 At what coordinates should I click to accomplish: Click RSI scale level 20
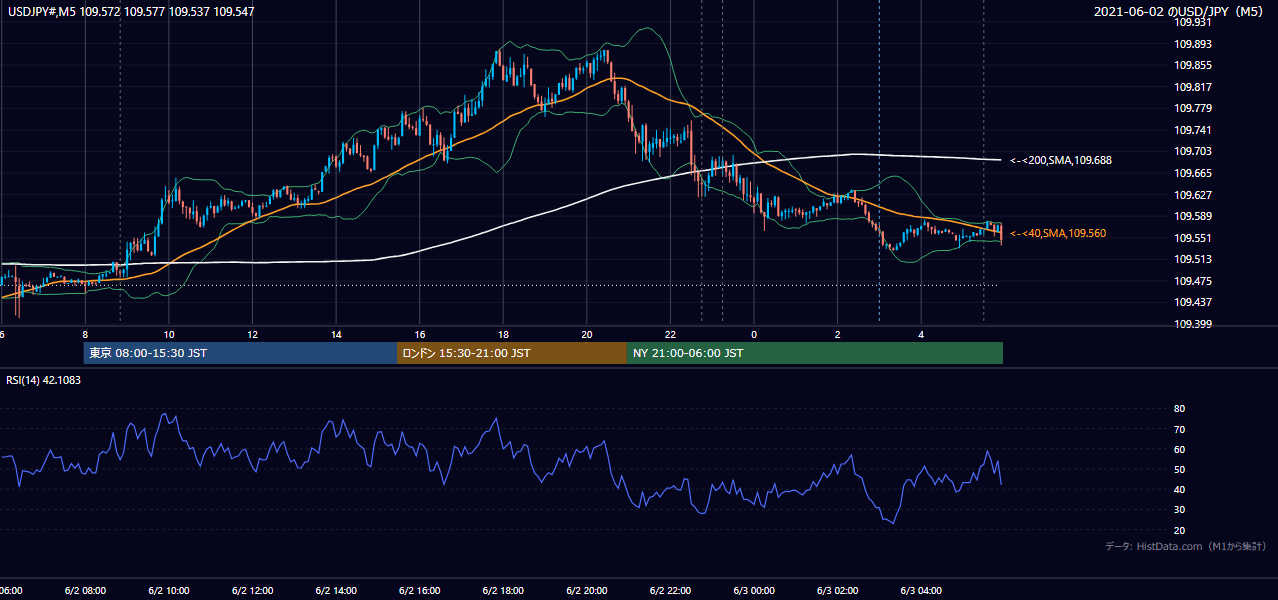[1179, 530]
